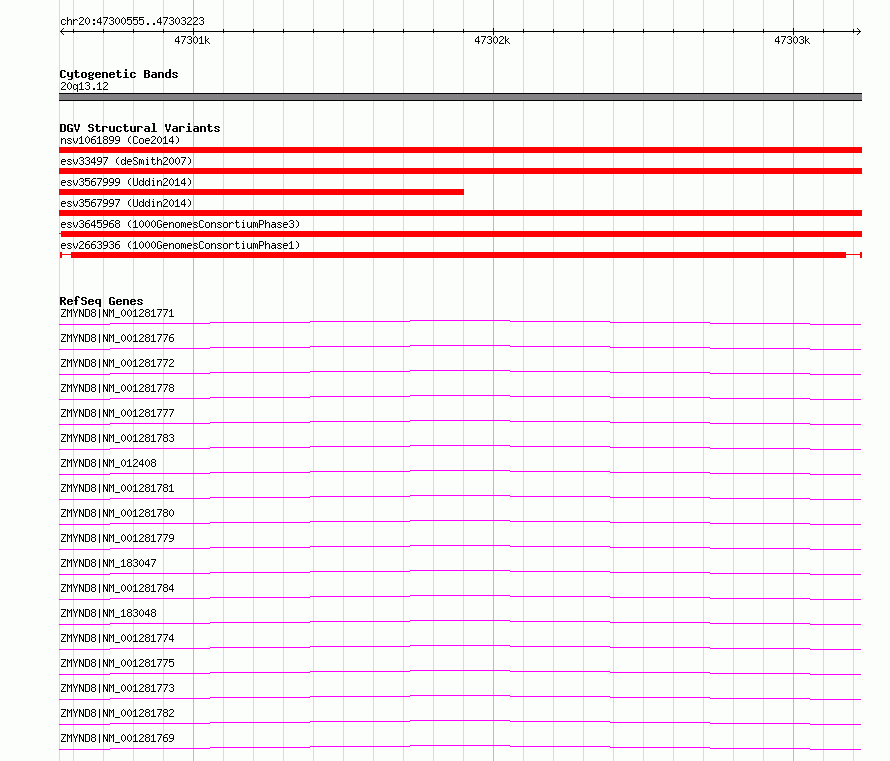This screenshot has height=761, width=890.
Task: Click the red bar under esv3567997
Action: coord(460,213)
